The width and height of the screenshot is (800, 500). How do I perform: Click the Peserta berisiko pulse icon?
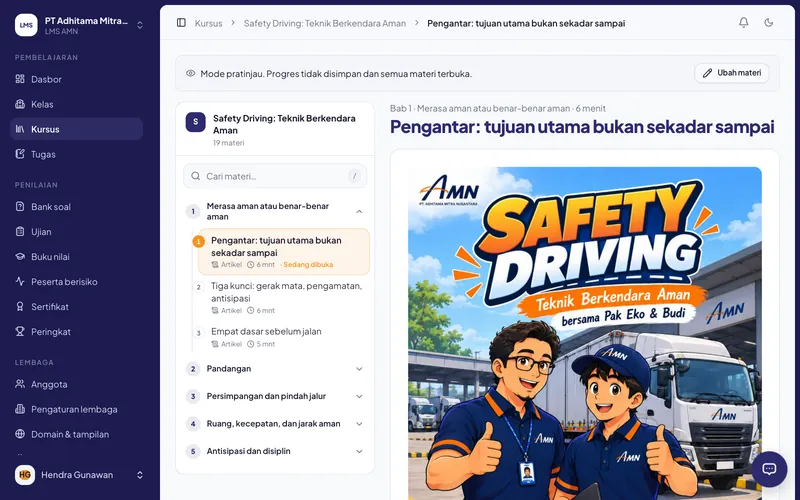tap(20, 282)
